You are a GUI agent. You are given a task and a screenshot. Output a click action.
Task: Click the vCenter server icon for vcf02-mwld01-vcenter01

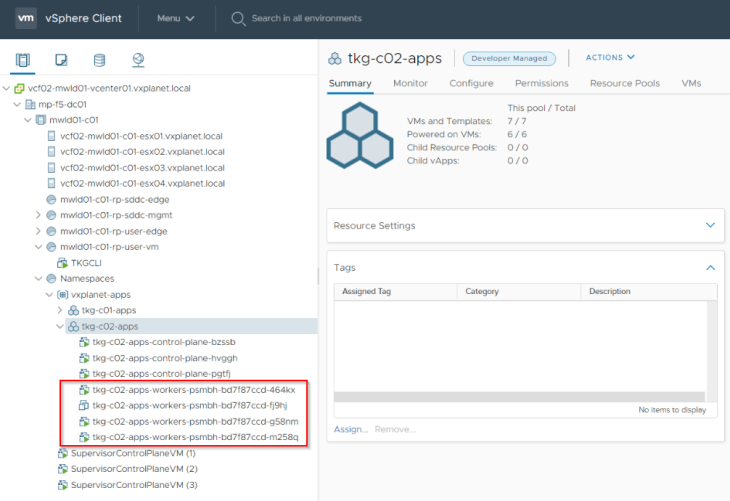tap(20, 88)
